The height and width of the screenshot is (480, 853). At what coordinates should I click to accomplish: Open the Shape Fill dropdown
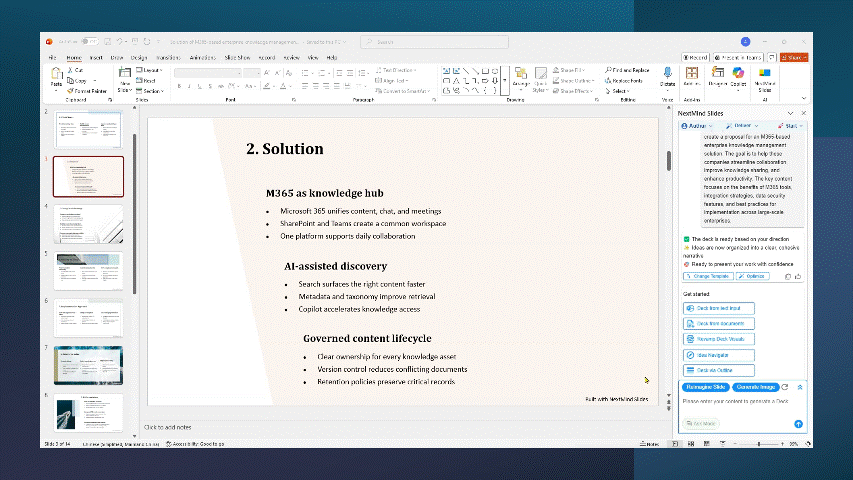coord(569,70)
